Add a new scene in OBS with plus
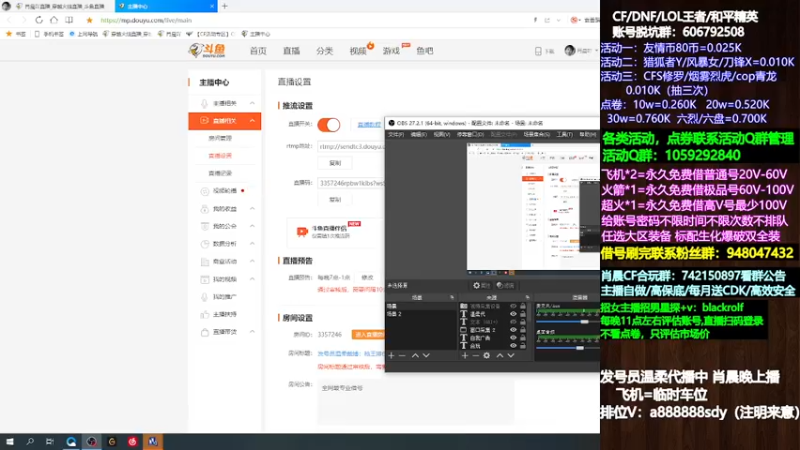Viewport: 800px width, 450px height. 391,356
